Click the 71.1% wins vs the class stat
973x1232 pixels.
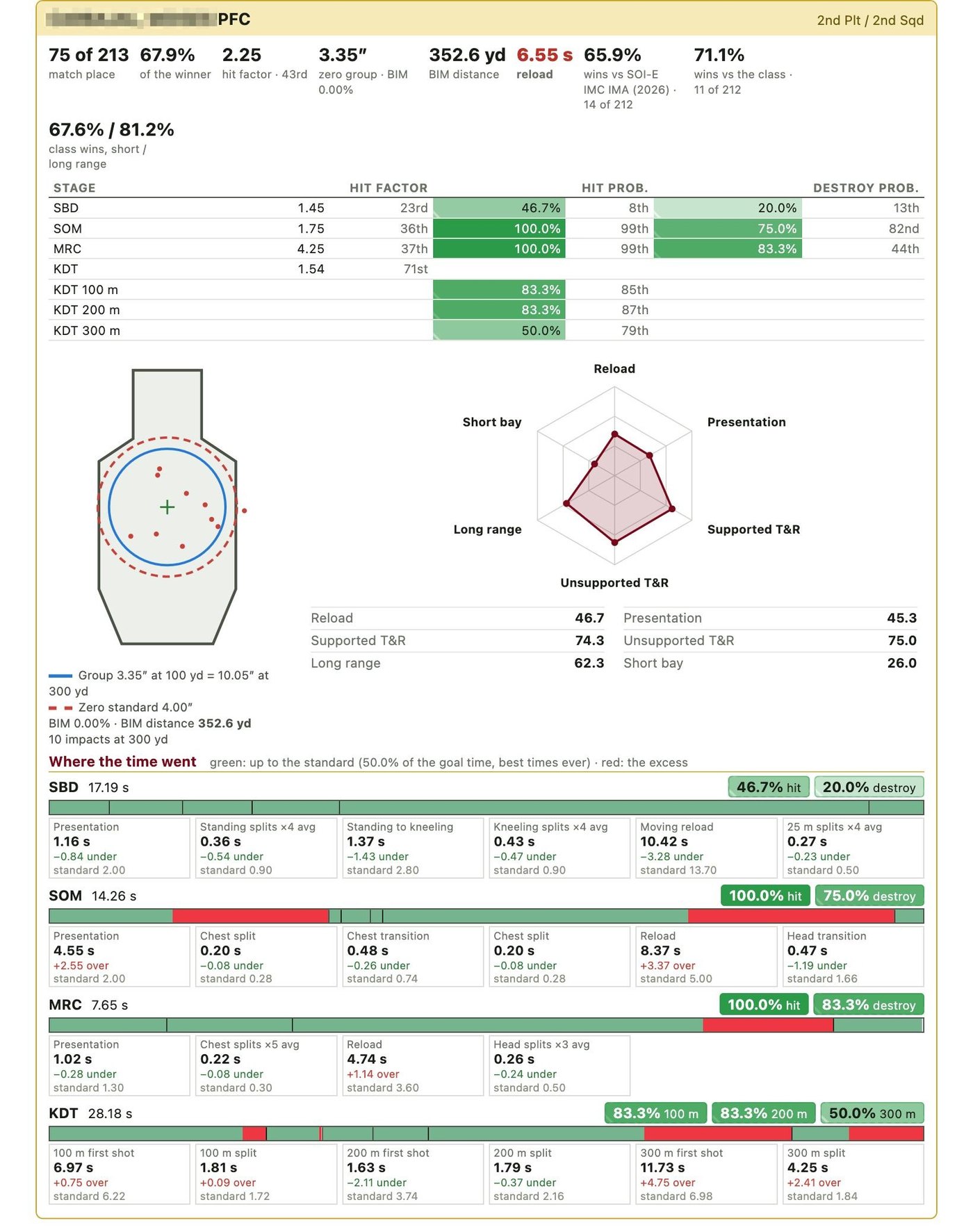tap(743, 70)
